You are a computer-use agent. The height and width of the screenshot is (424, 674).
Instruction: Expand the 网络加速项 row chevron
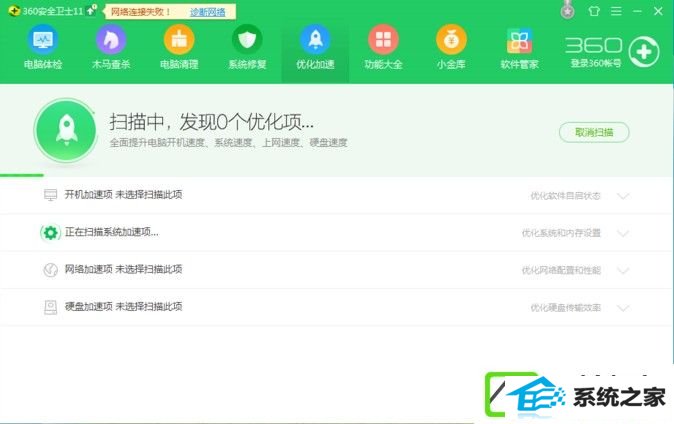(x=622, y=270)
